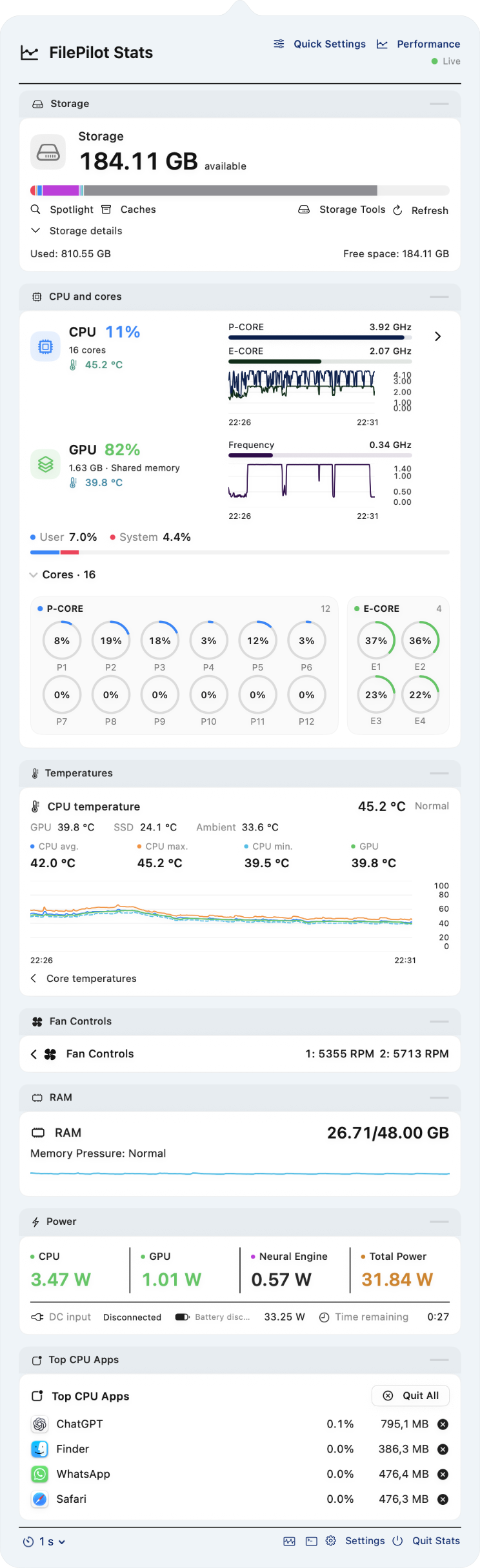Expand Core temperatures
The width and height of the screenshot is (480, 1568).
click(x=84, y=979)
